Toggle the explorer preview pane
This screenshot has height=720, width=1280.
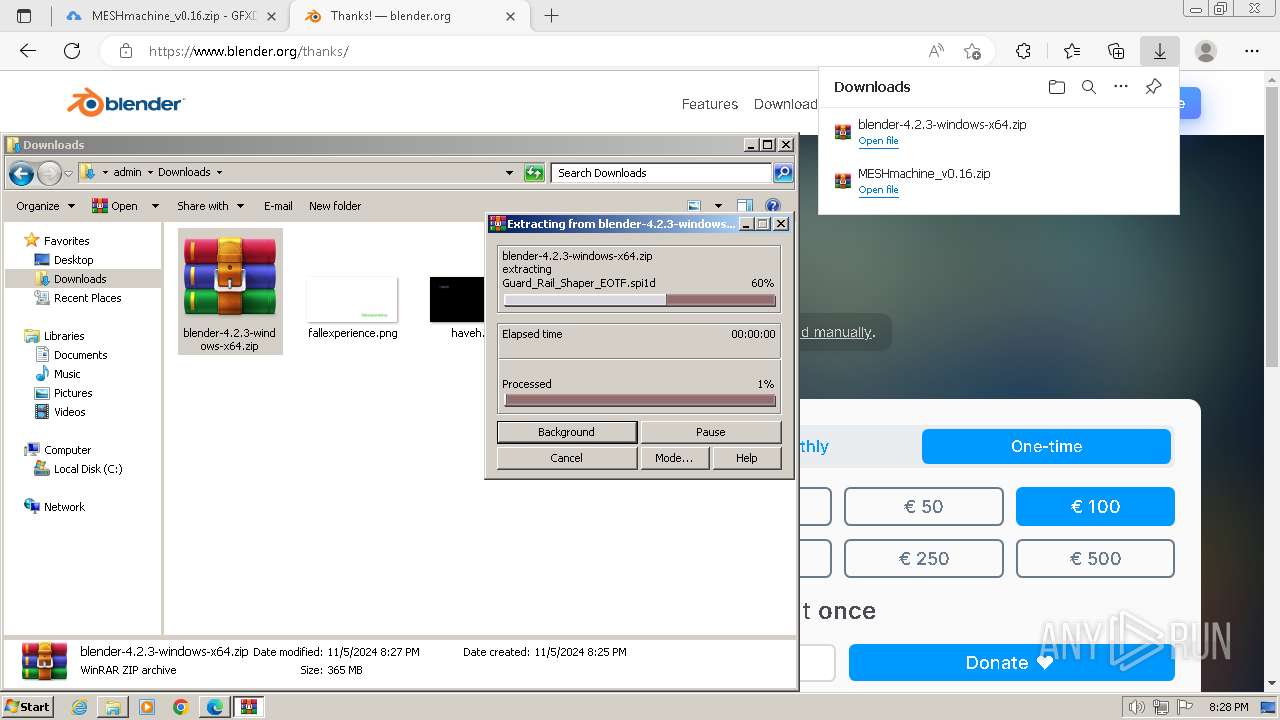pyautogui.click(x=745, y=206)
